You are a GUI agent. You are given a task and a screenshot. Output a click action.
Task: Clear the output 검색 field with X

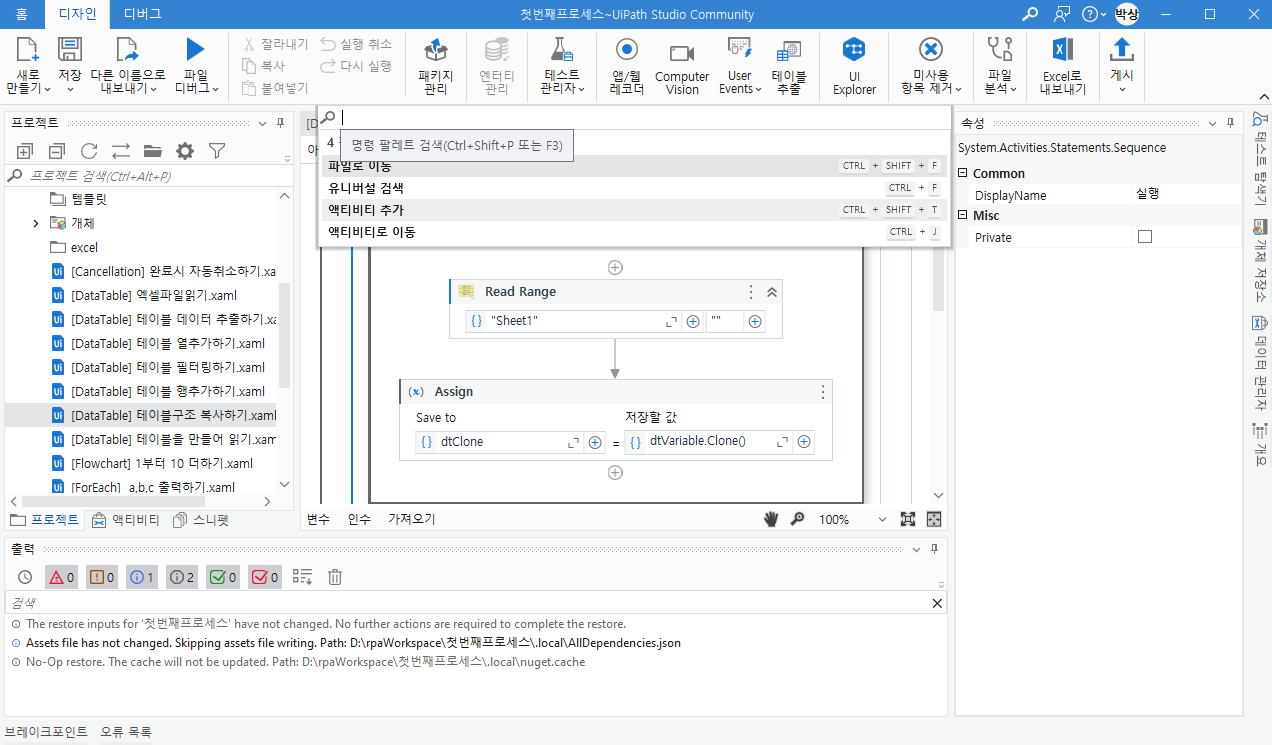pyautogui.click(x=937, y=603)
